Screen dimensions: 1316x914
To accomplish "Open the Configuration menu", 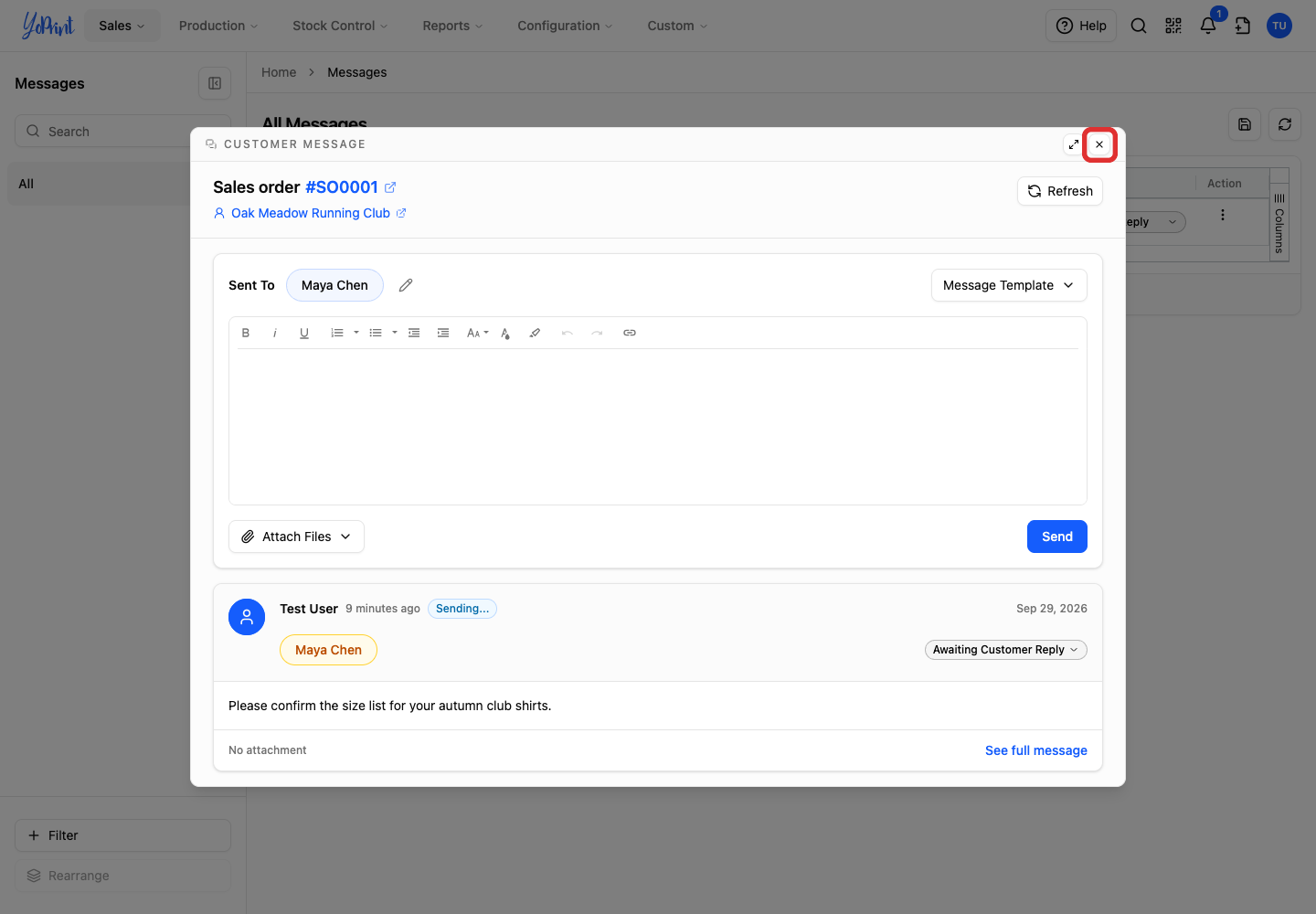I will pos(565,26).
